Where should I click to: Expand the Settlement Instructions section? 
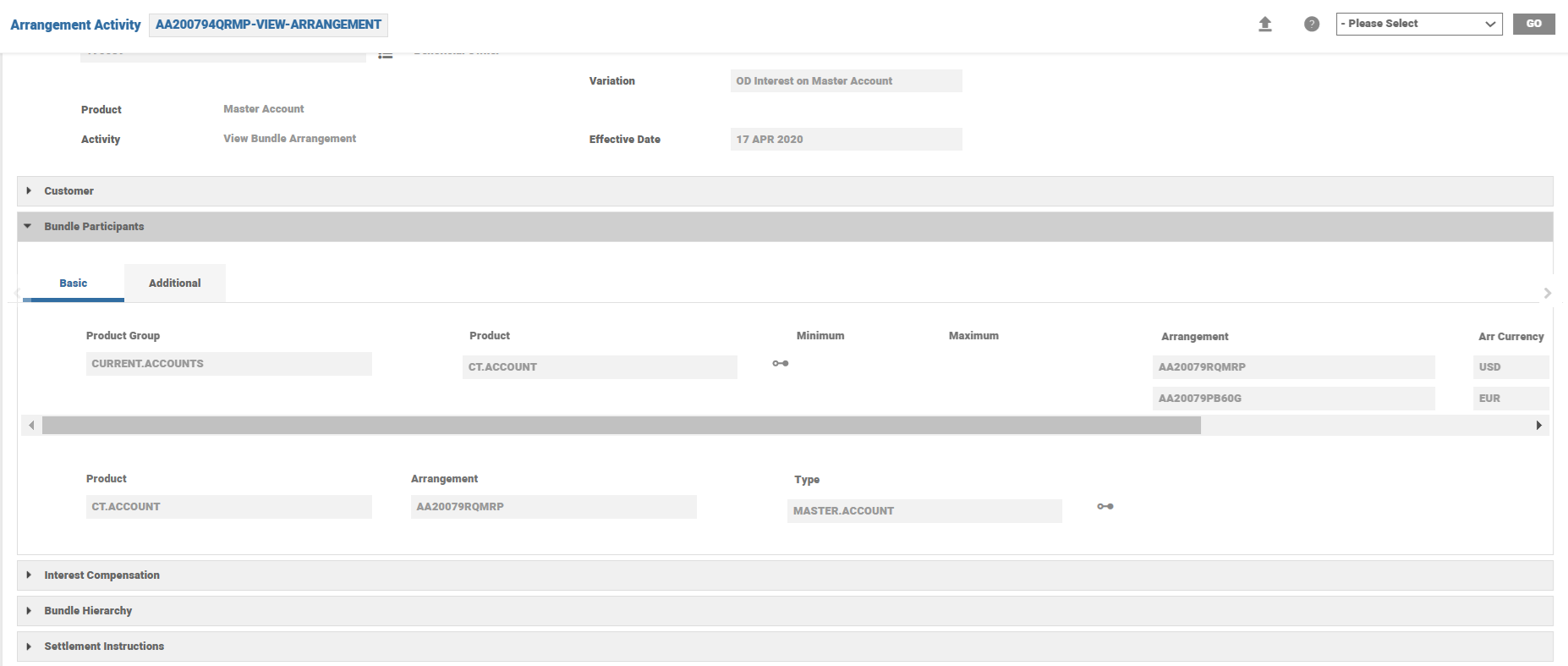[104, 647]
